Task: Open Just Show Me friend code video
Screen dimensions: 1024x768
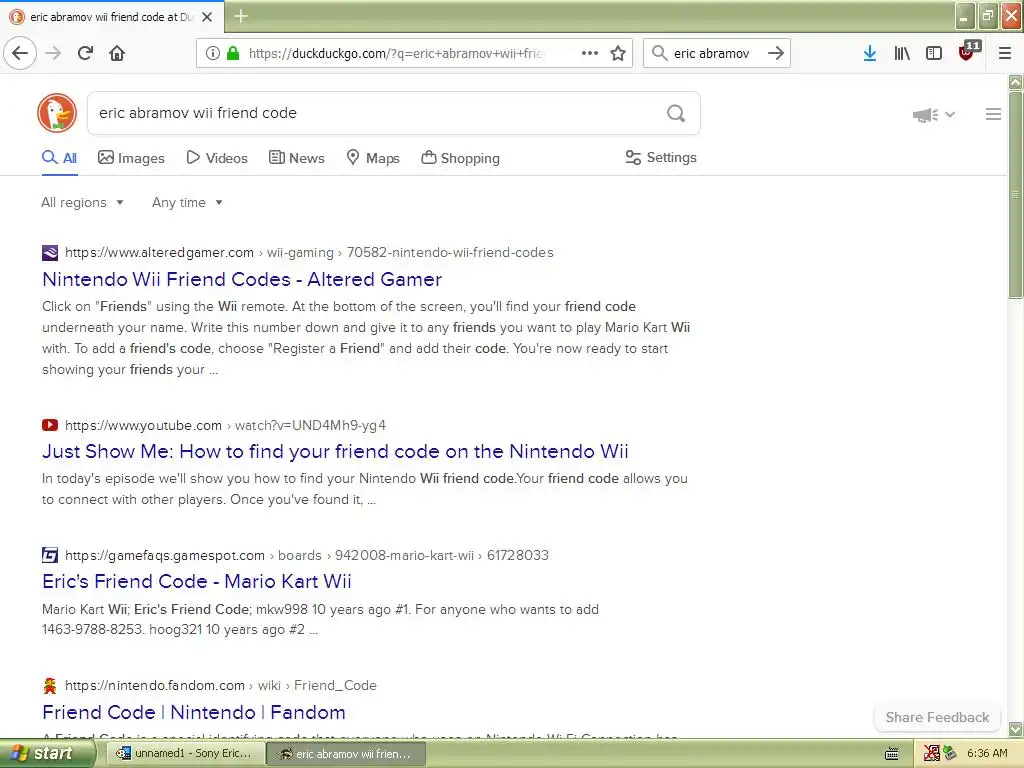Action: click(335, 451)
